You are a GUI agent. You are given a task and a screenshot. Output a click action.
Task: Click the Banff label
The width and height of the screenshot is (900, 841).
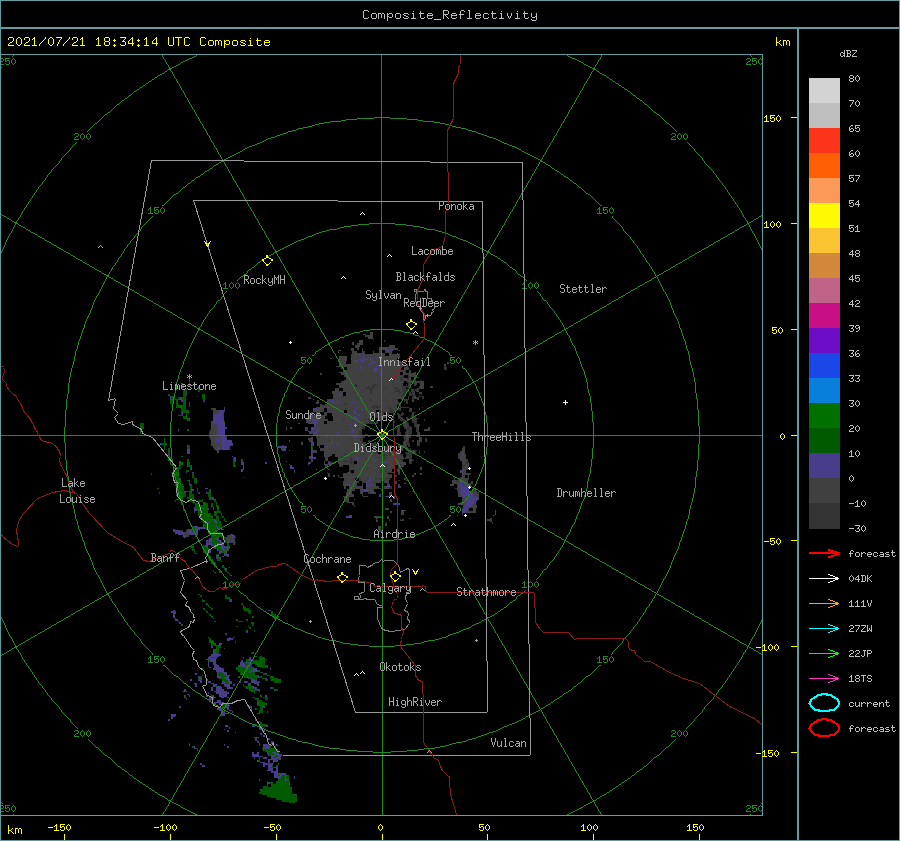[x=165, y=557]
